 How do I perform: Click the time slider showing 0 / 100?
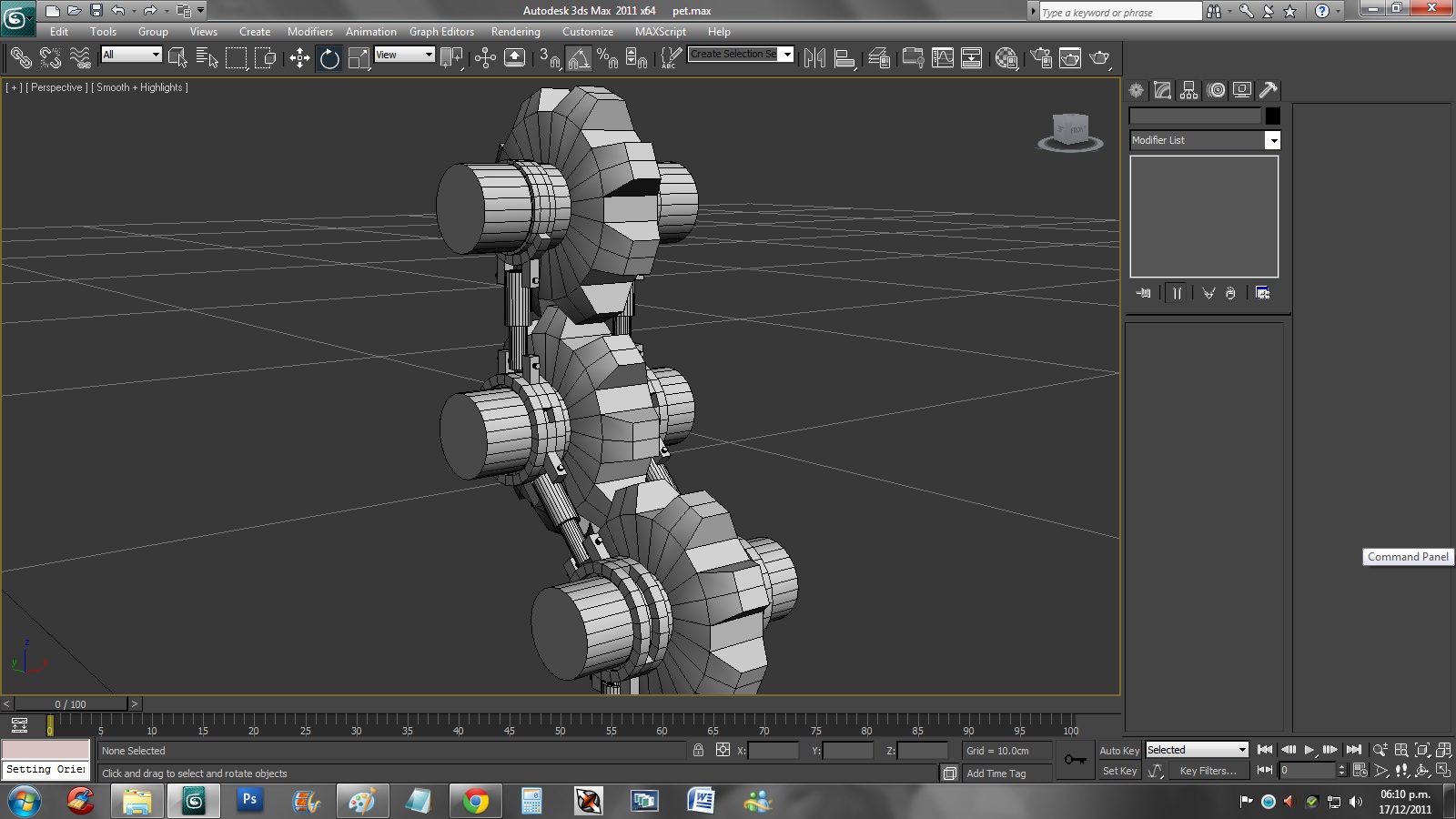(70, 703)
